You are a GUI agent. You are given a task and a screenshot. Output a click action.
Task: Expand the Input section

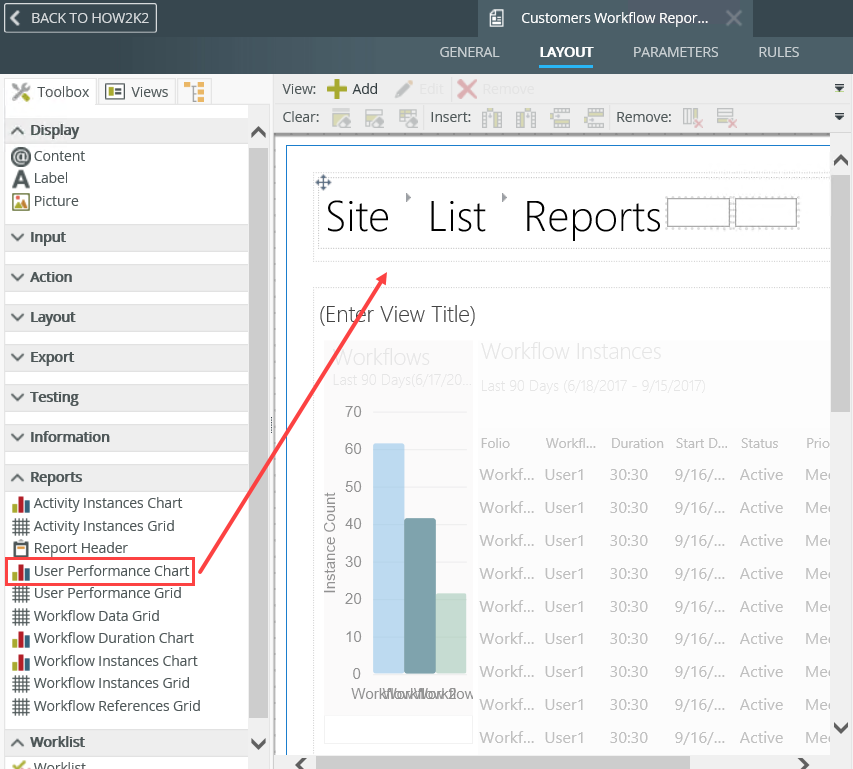[x=45, y=237]
